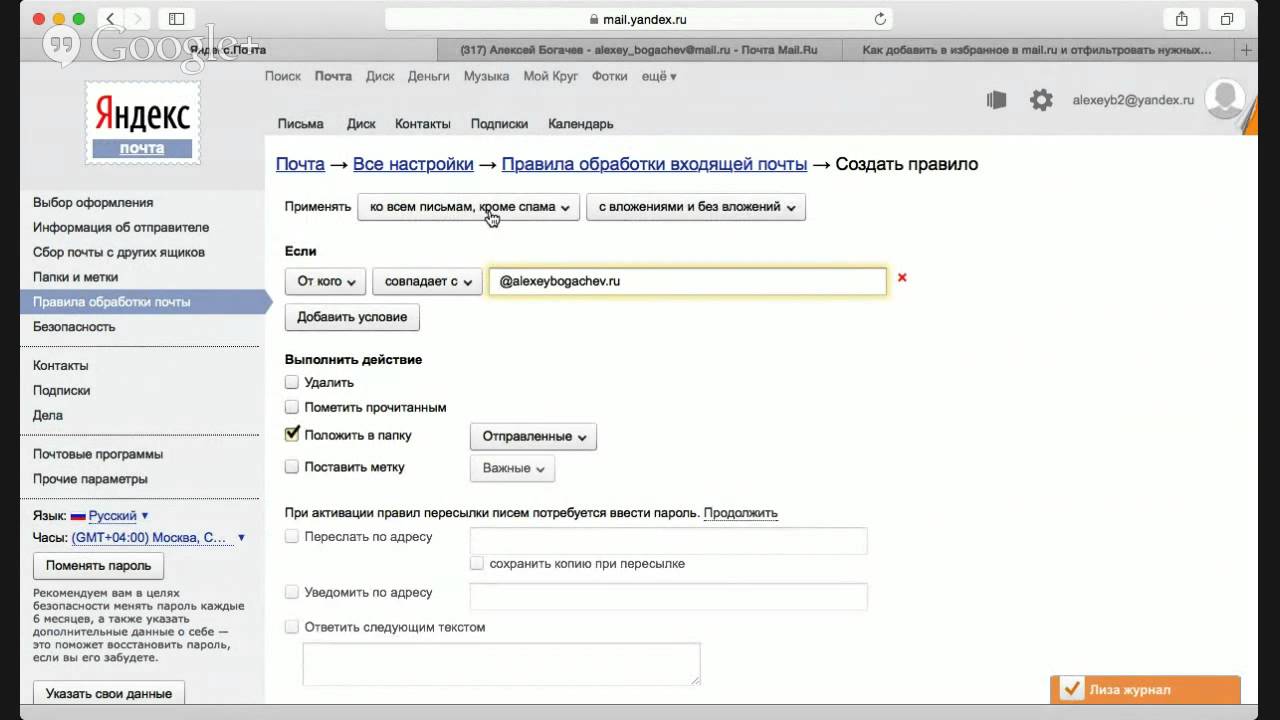Open Почтовые программы in sidebar

coord(98,454)
